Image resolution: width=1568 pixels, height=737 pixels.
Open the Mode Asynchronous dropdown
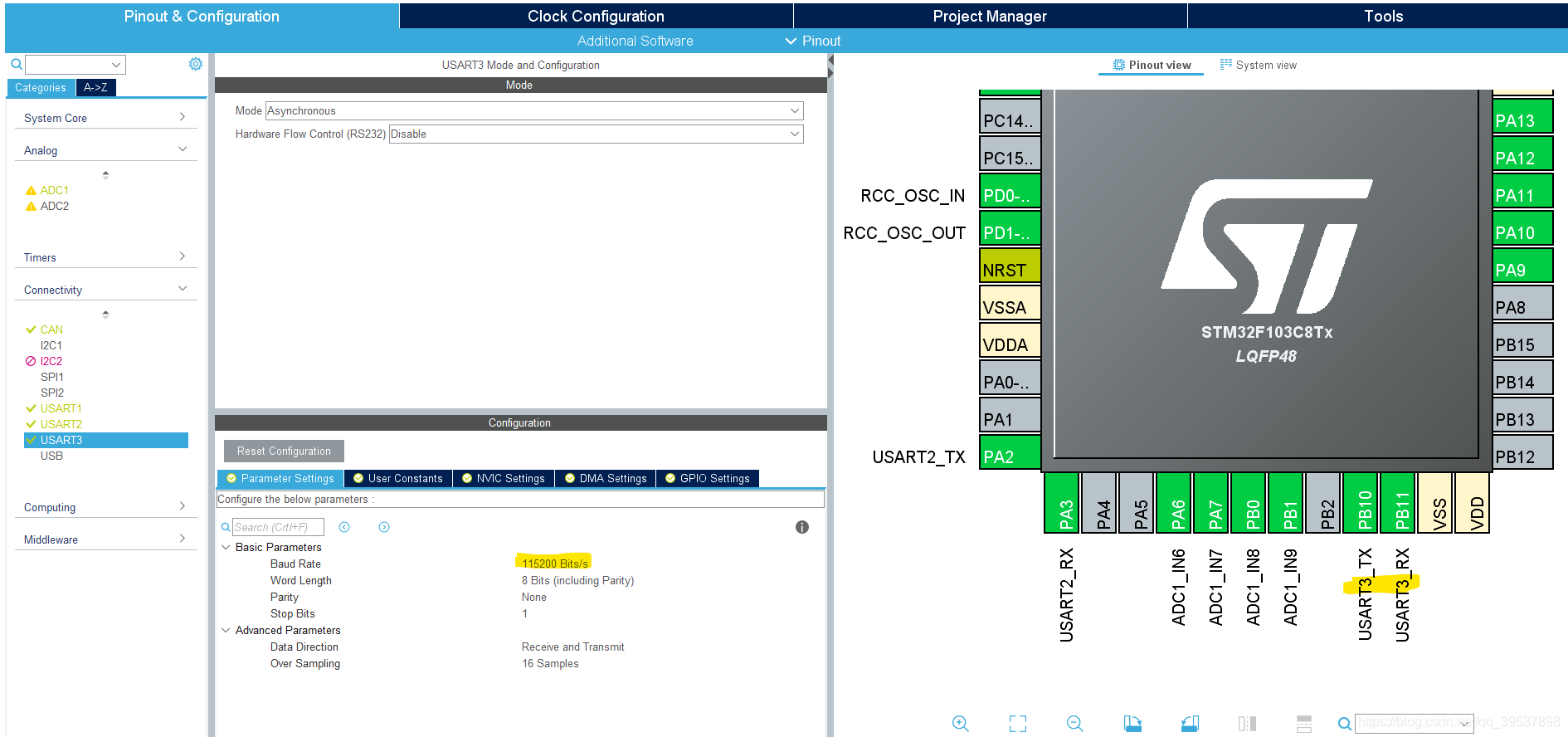(534, 110)
